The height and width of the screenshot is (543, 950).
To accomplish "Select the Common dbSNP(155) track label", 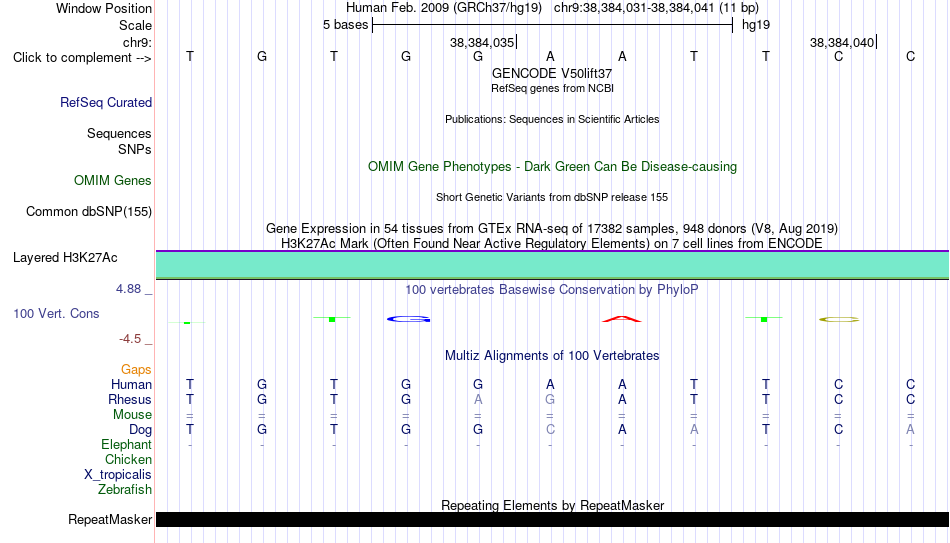I will (x=89, y=212).
